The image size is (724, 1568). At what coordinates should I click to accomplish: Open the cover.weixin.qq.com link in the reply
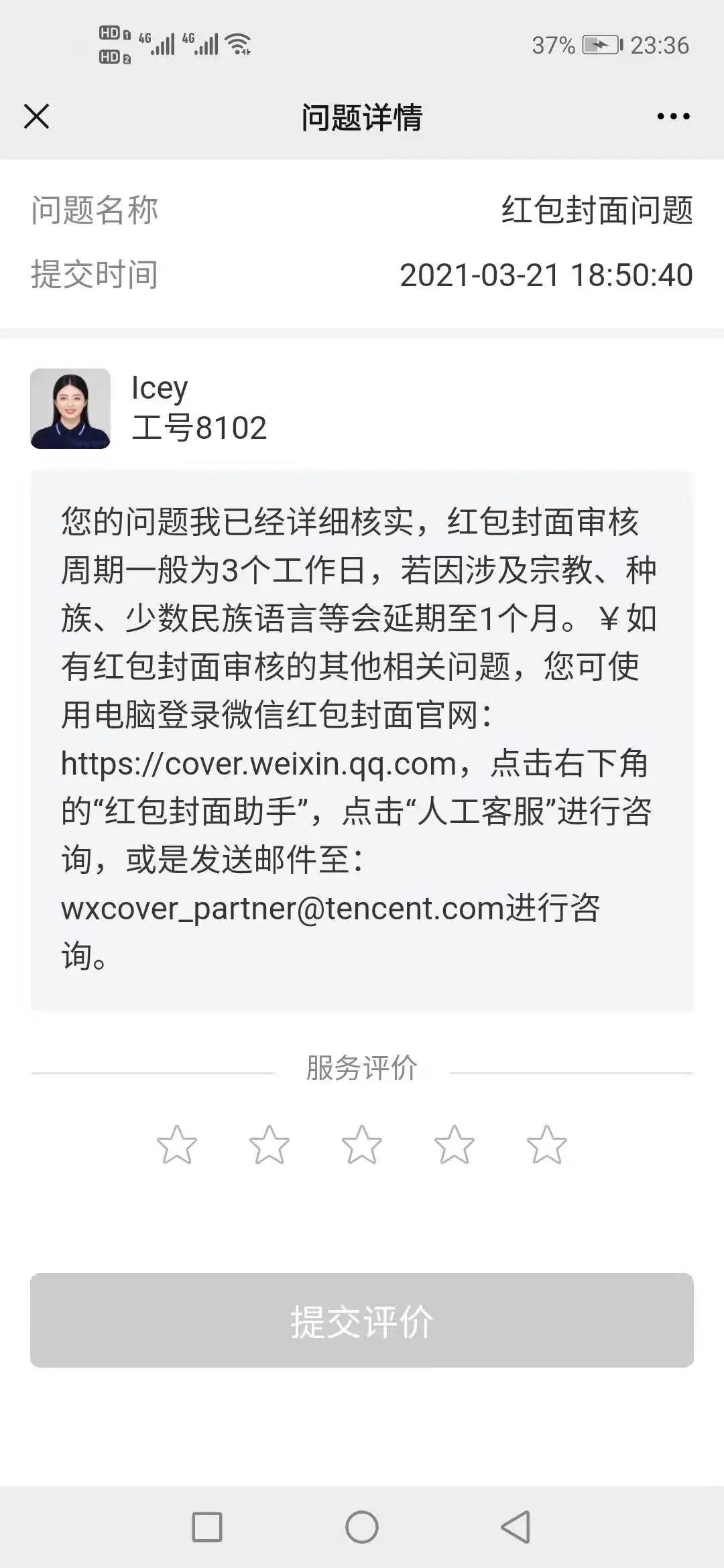[259, 764]
